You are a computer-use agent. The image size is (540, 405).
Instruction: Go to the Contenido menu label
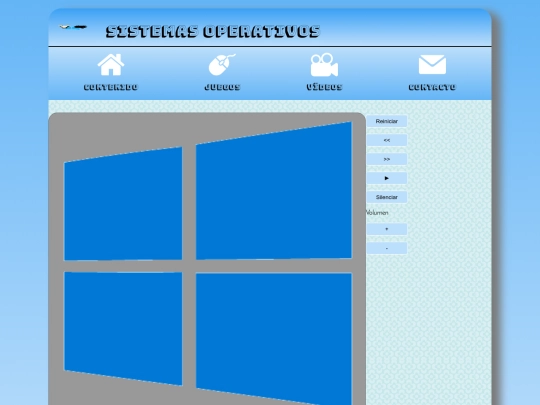coord(111,87)
